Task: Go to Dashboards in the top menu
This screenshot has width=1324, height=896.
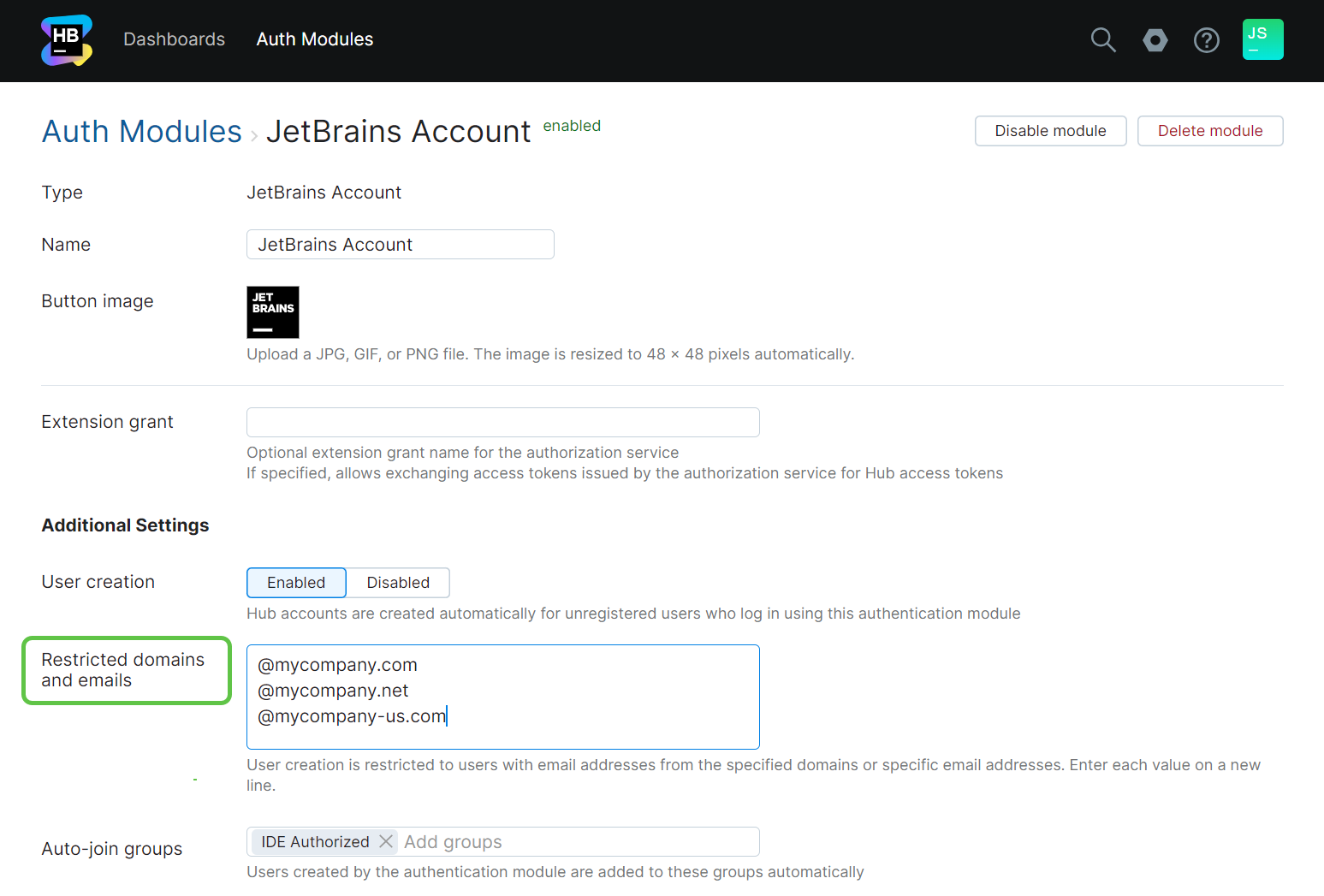Action: point(175,39)
